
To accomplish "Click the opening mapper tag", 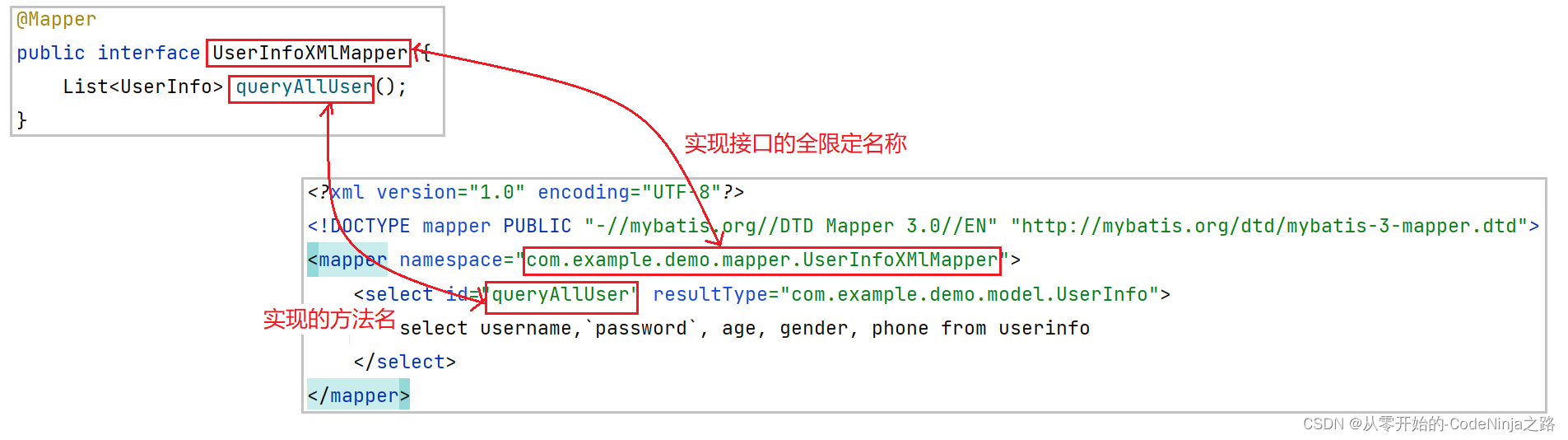I will tap(347, 260).
